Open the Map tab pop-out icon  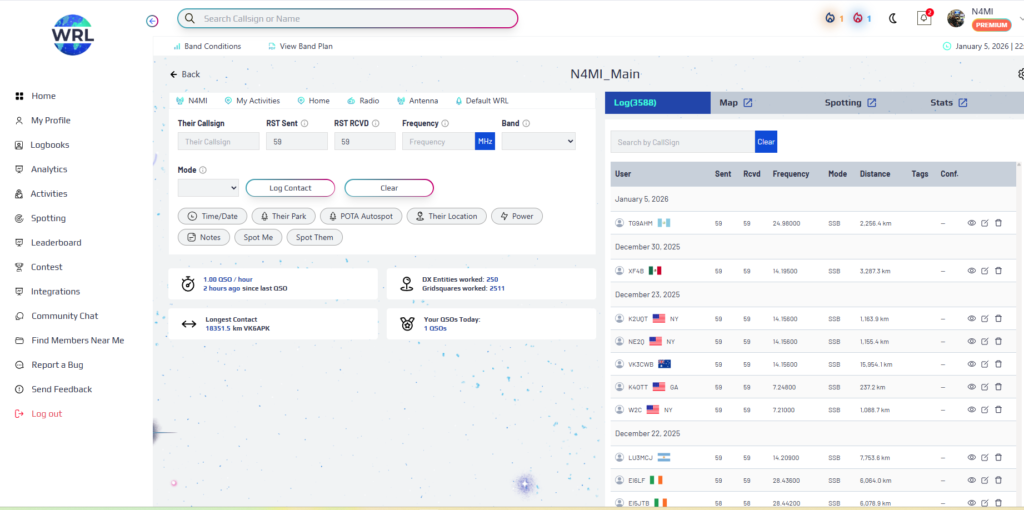point(747,103)
